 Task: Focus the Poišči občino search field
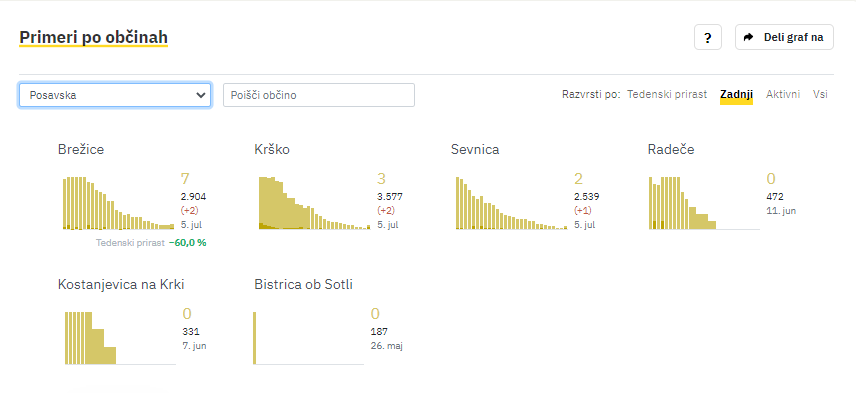point(319,95)
